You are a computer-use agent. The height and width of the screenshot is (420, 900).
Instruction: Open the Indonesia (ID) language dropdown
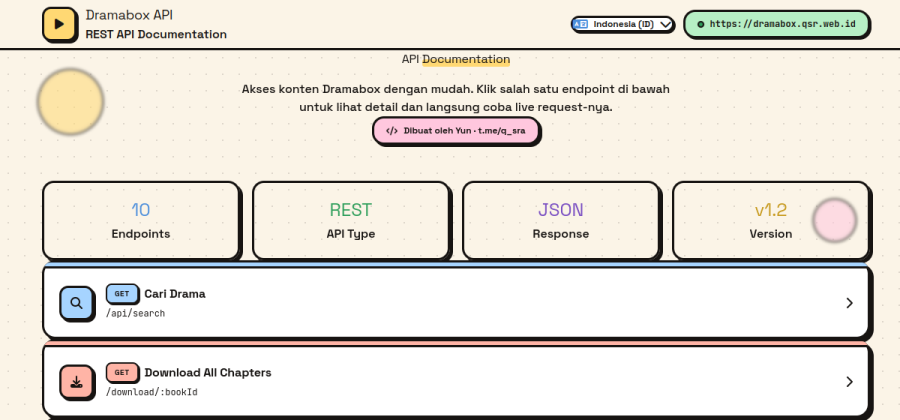(622, 24)
